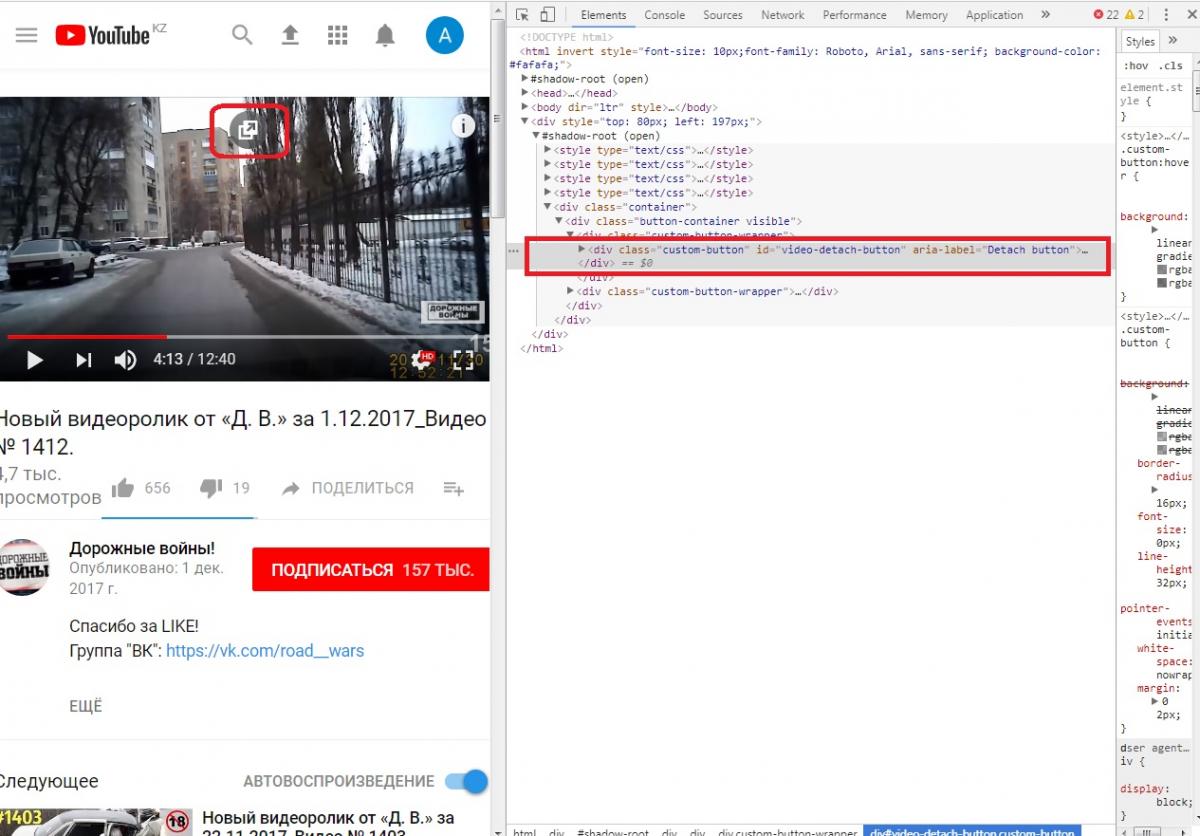1200x836 pixels.
Task: Click the upload video icon
Action: coord(290,35)
